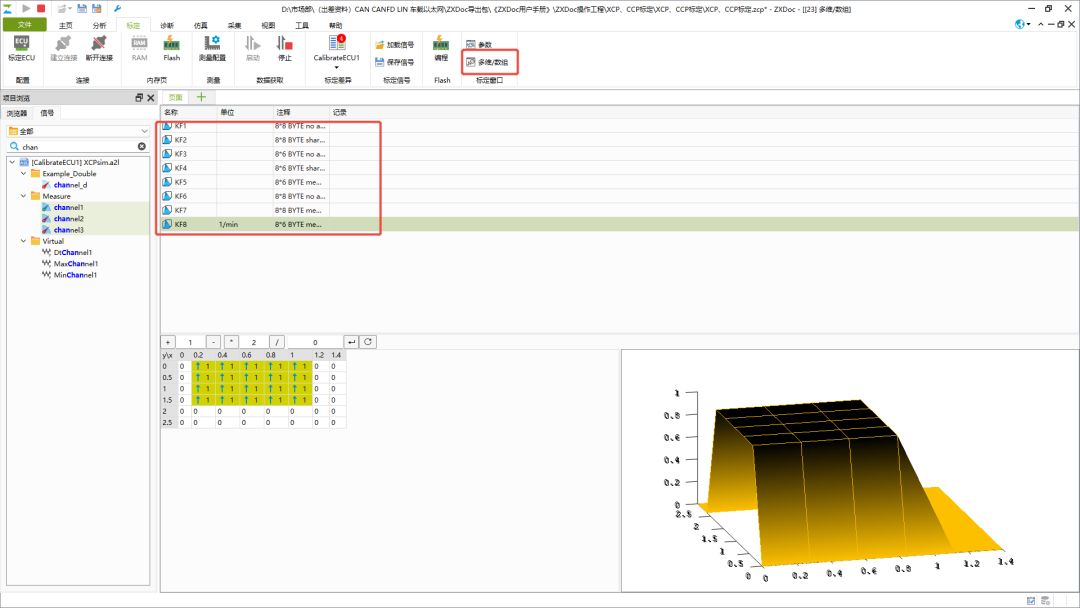Open the CalibrateECU1 dropdown
This screenshot has height=608, width=1080.
tap(336, 67)
